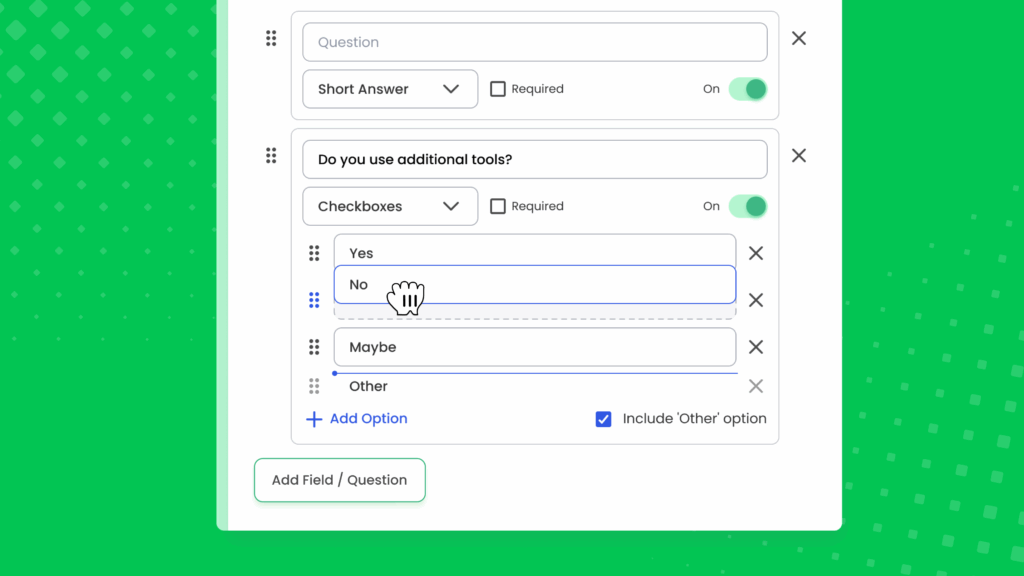Click the drag handle for 'Do you use additional tools?'

point(271,155)
